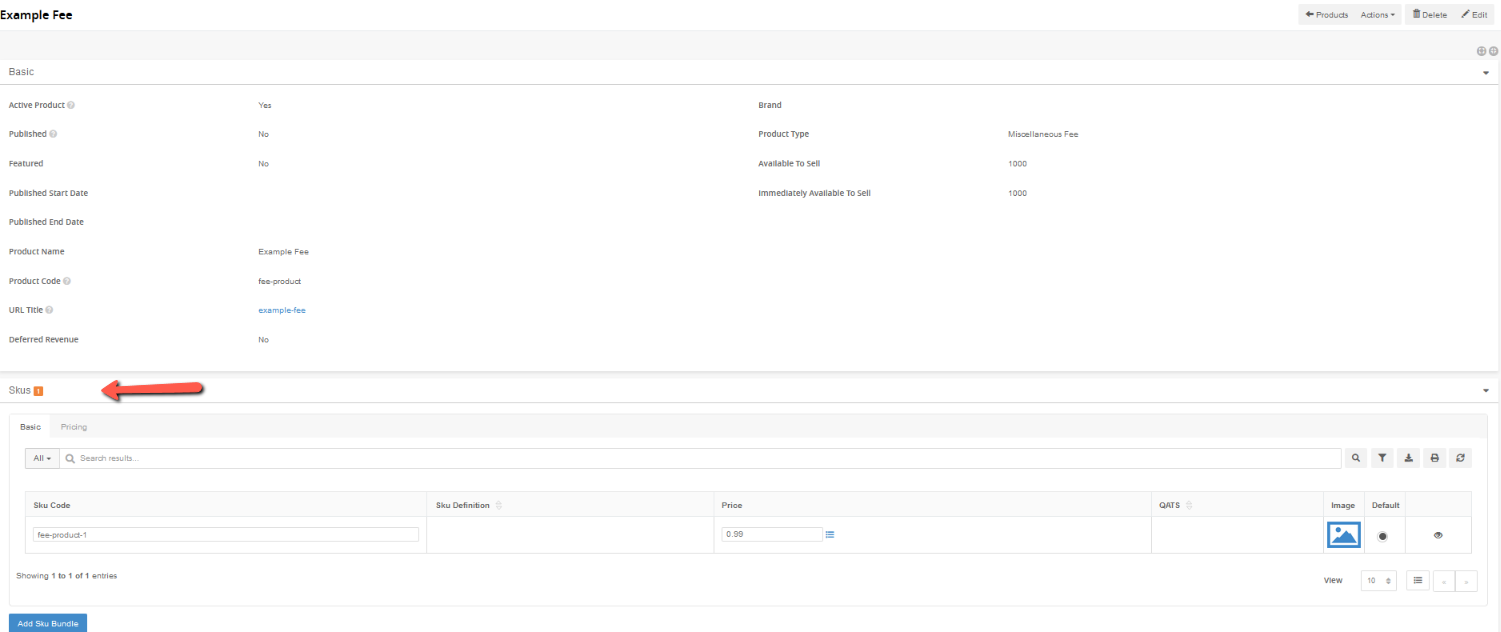Click help icon next to URL Title

point(49,311)
